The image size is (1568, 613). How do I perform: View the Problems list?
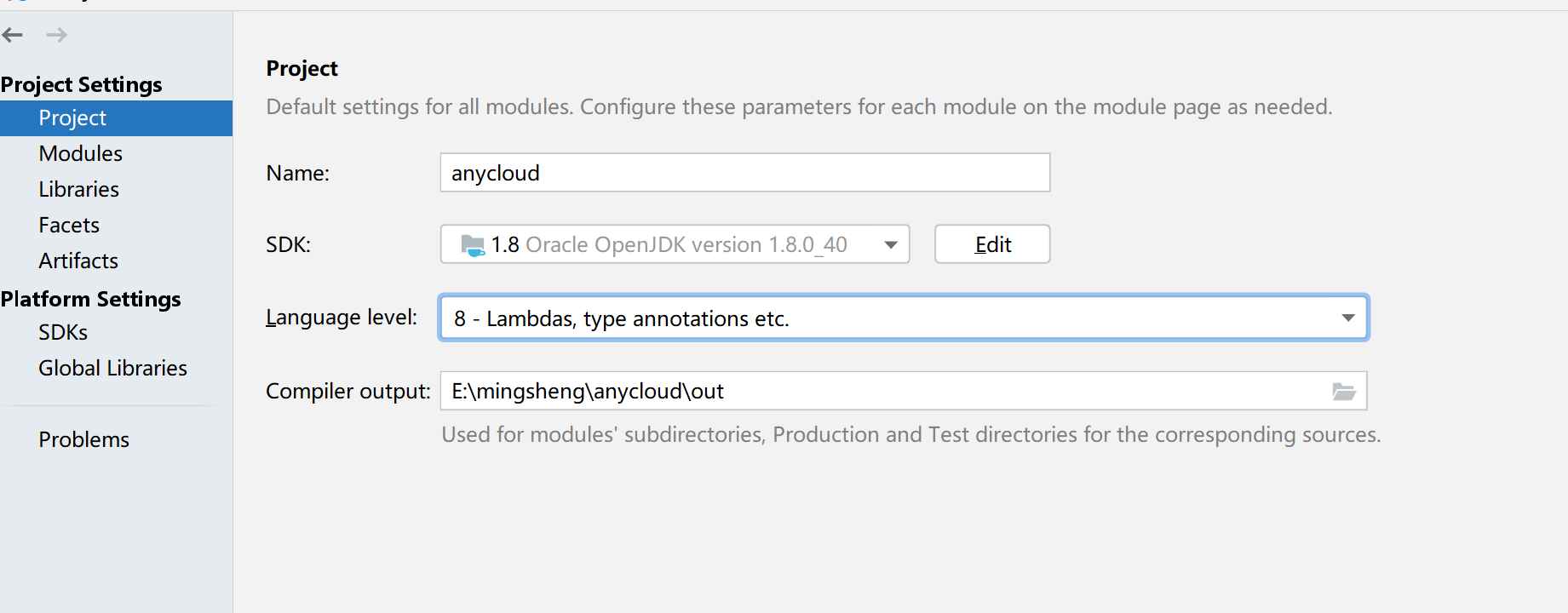tap(84, 440)
